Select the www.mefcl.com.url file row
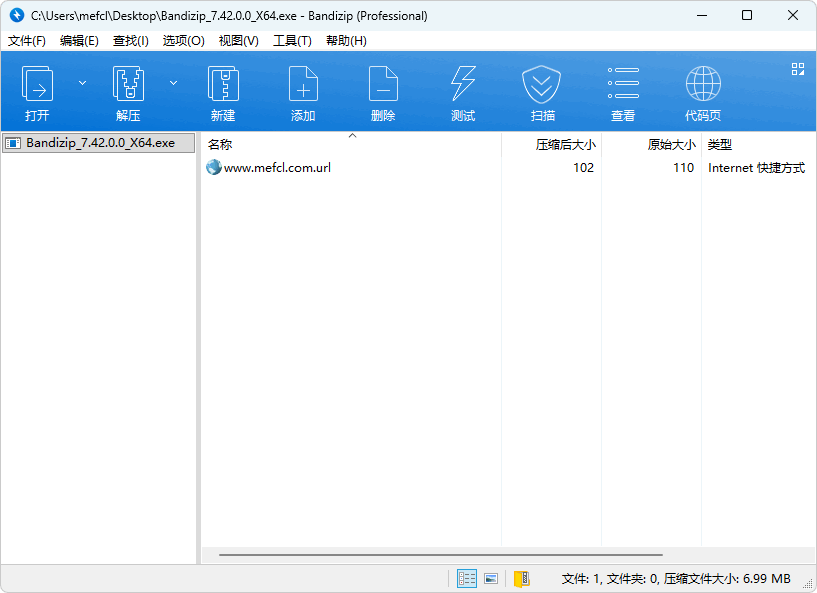 [507, 168]
